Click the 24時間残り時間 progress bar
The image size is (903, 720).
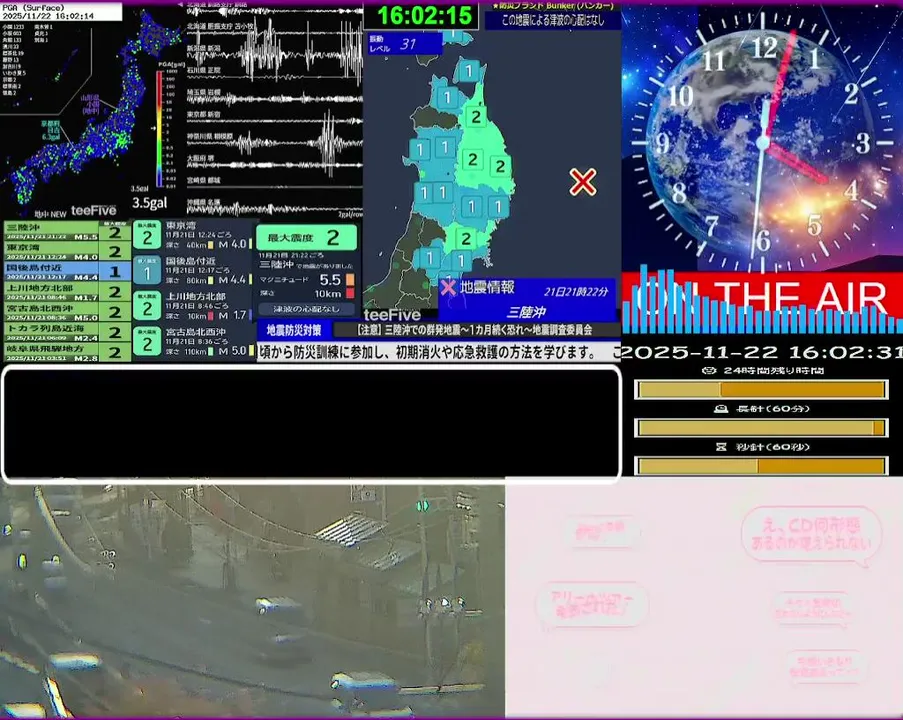[x=761, y=390]
